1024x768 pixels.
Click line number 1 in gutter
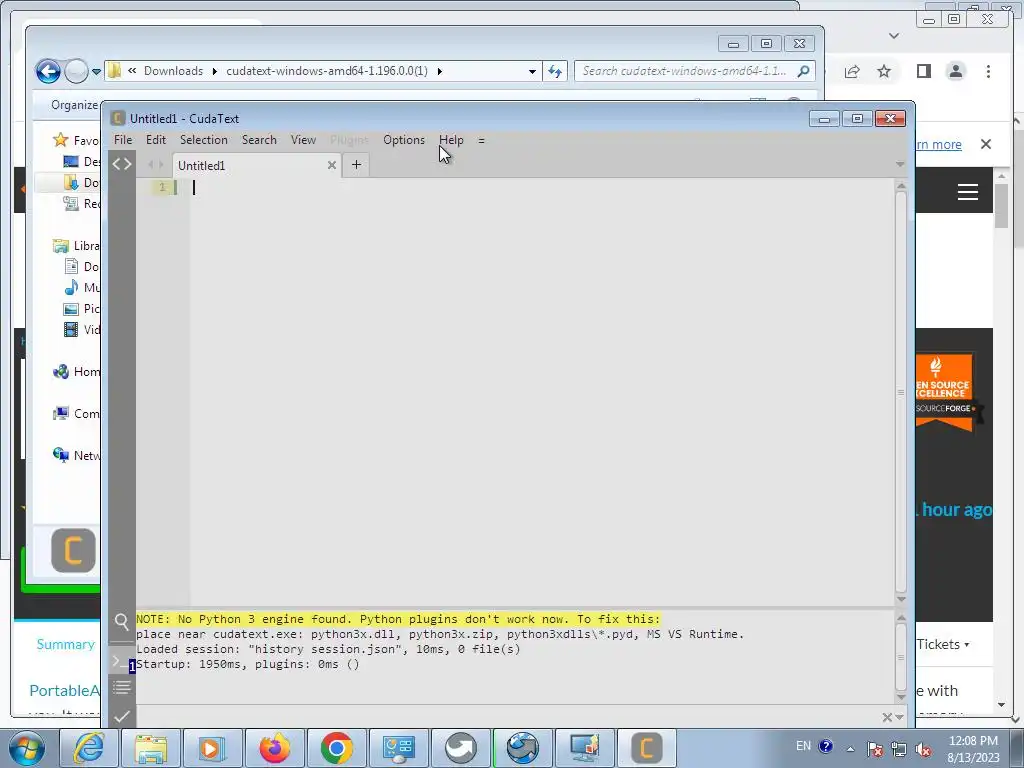click(x=162, y=187)
